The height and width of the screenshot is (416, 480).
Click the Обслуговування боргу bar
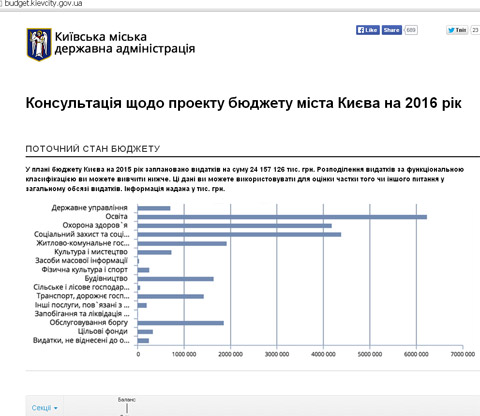pyautogui.click(x=180, y=323)
